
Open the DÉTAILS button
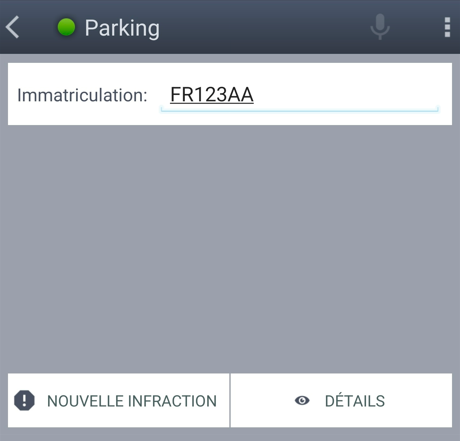tap(341, 400)
